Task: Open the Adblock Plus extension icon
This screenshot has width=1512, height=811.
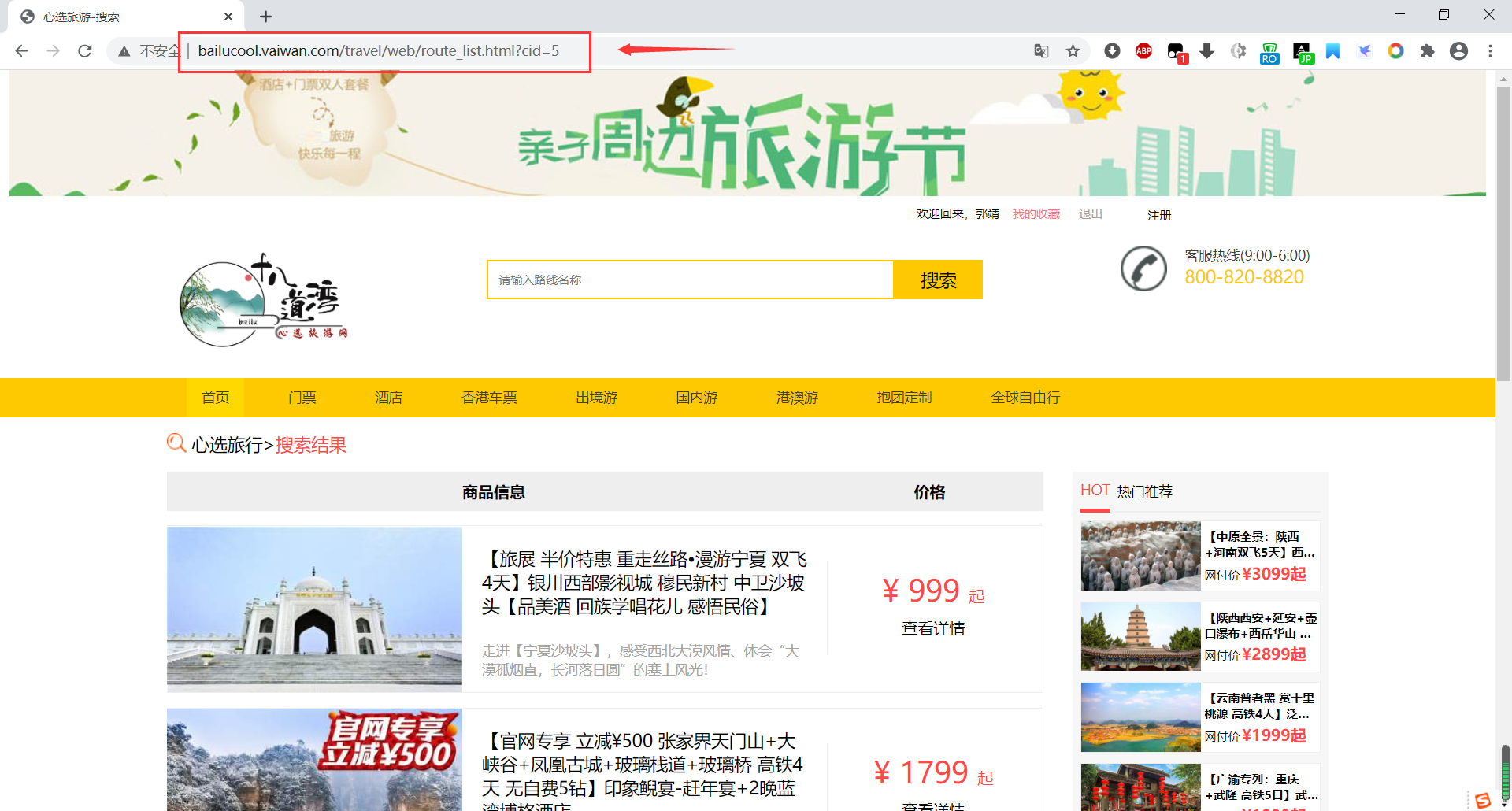Action: [1143, 50]
